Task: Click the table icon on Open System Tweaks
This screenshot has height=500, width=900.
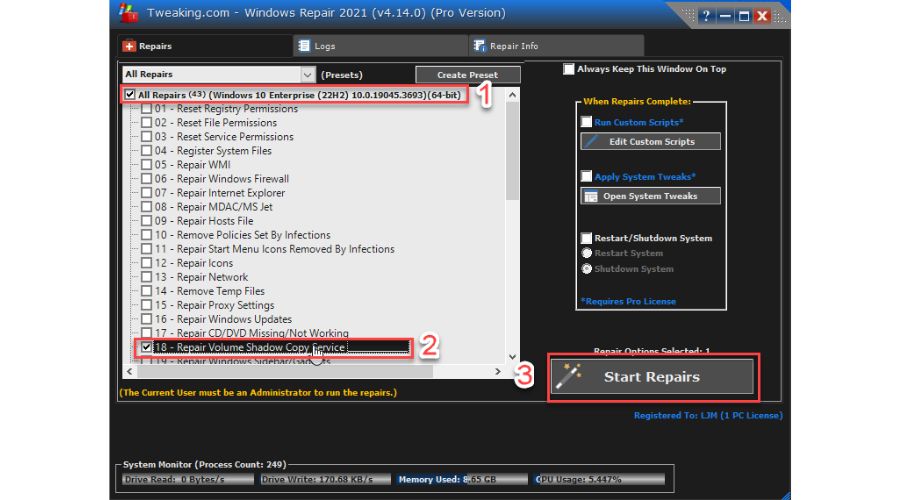Action: pyautogui.click(x=591, y=196)
